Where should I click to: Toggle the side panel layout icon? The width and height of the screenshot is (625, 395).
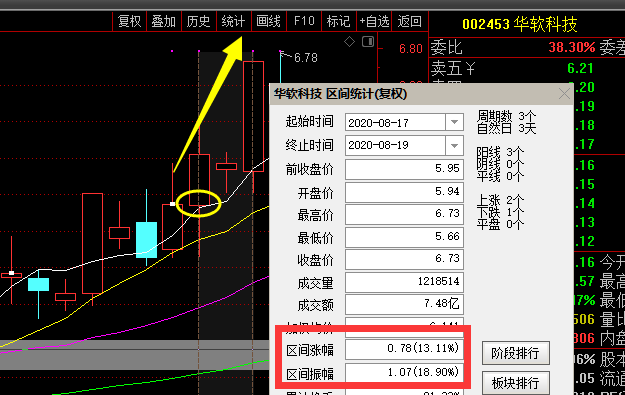(368, 41)
